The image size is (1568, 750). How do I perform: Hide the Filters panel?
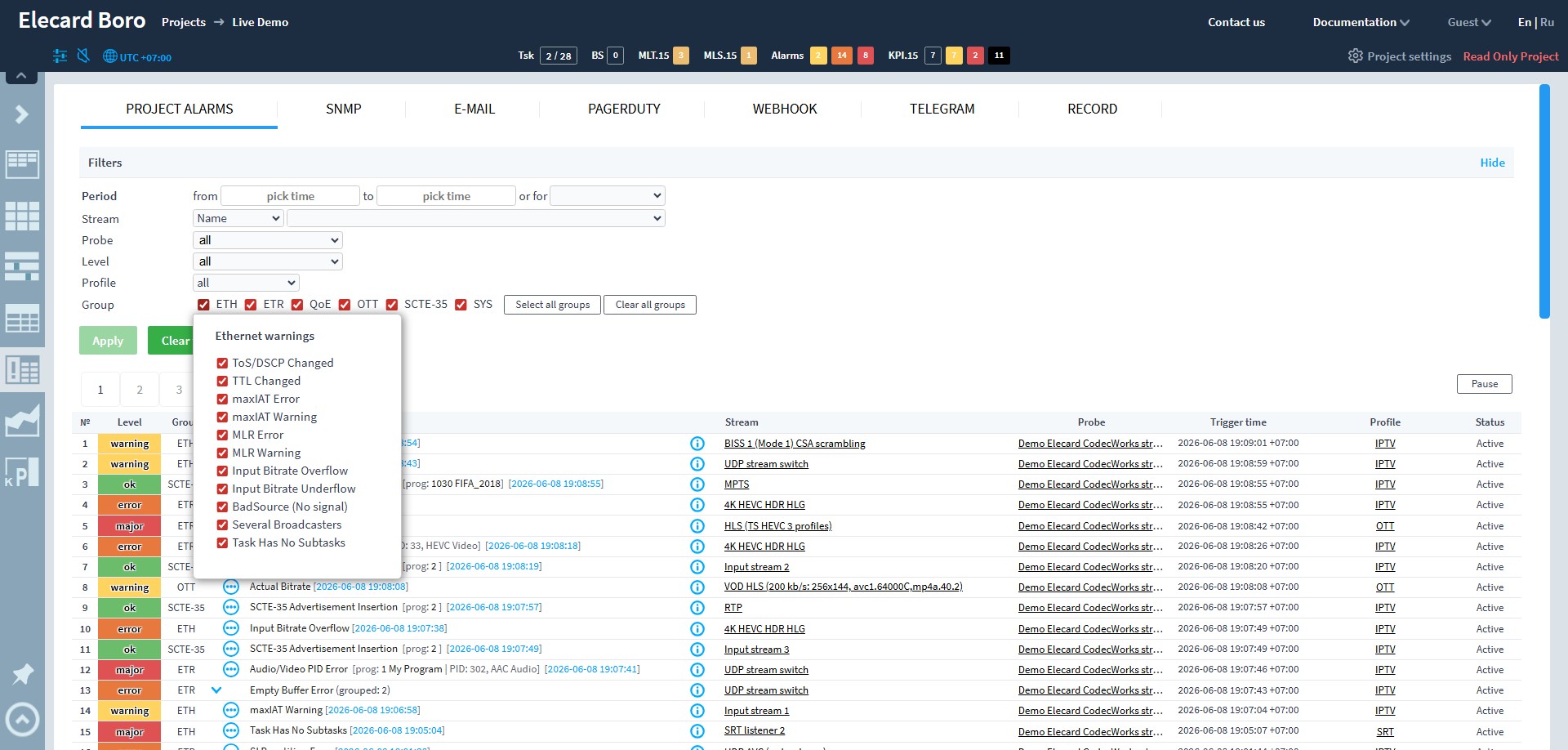(x=1492, y=163)
